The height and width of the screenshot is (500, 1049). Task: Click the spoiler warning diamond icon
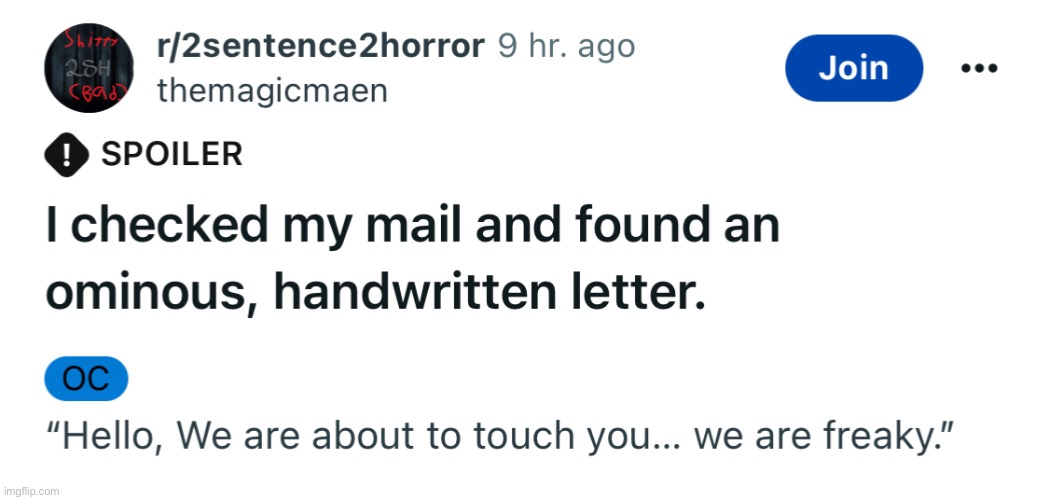coord(67,155)
